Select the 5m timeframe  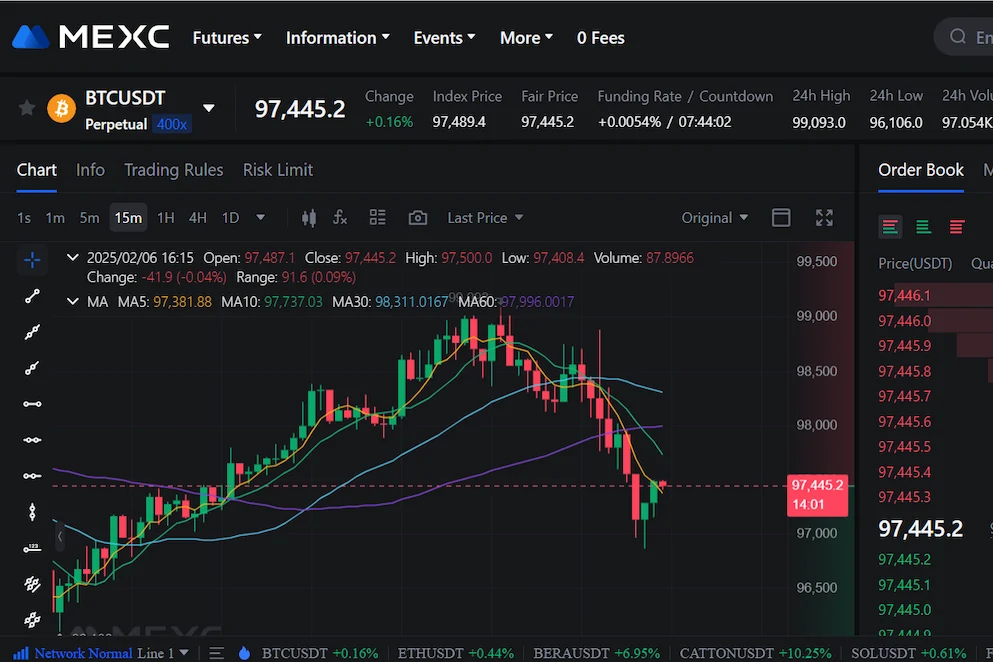89,218
